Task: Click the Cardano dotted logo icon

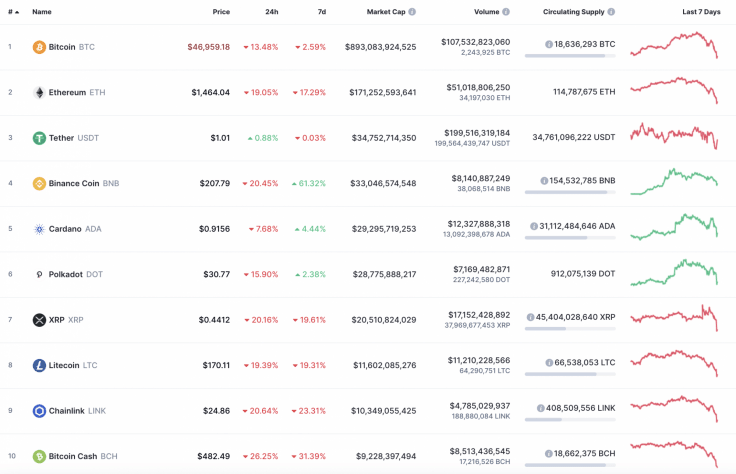Action: click(39, 229)
